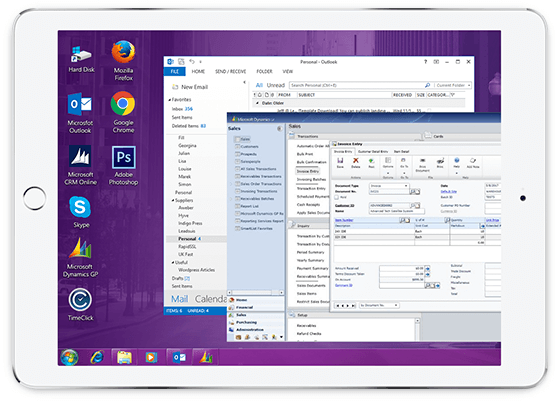Image resolution: width=559 pixels, height=402 pixels.
Task: Collapse the Favorites group in Outlook
Action: point(170,100)
